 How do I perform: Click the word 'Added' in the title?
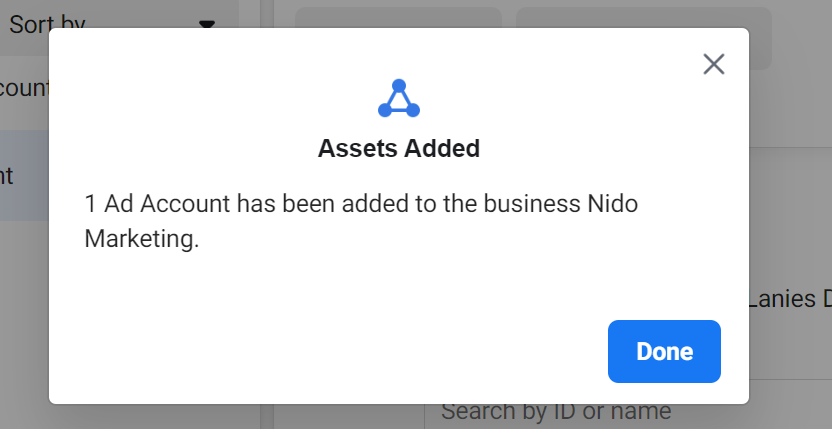[x=441, y=148]
